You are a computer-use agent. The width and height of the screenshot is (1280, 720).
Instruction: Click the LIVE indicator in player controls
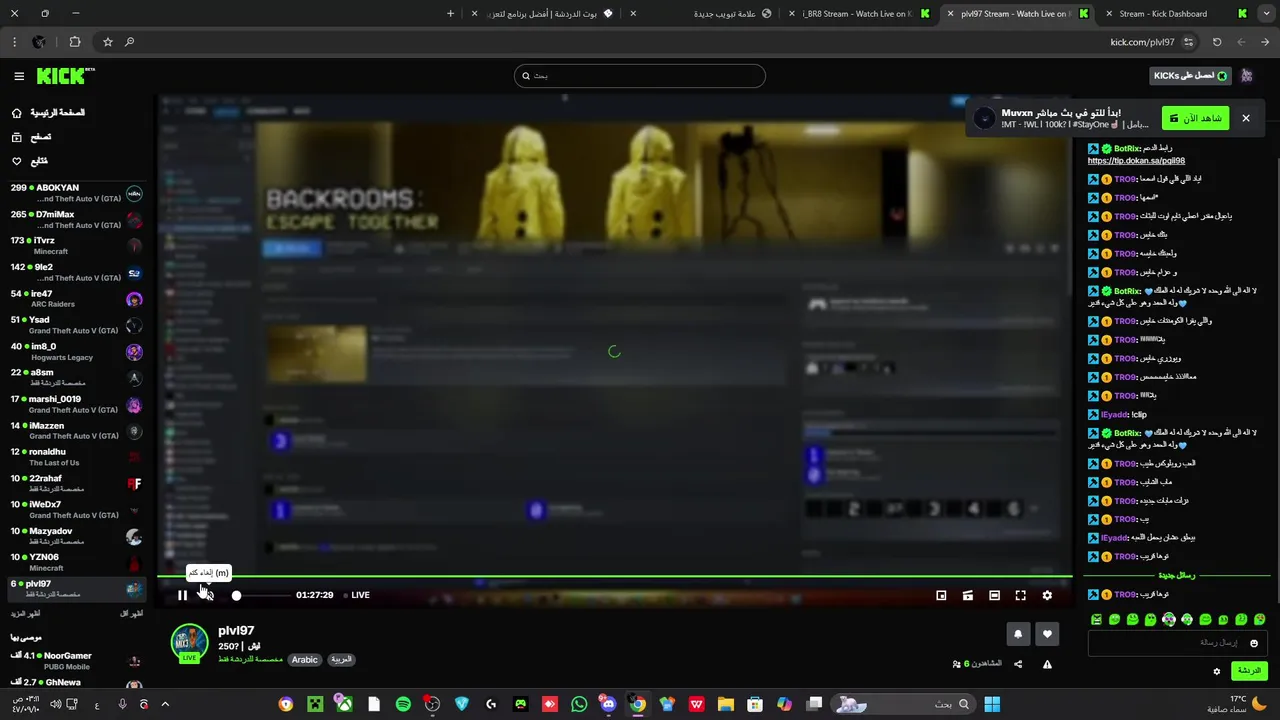click(x=357, y=595)
